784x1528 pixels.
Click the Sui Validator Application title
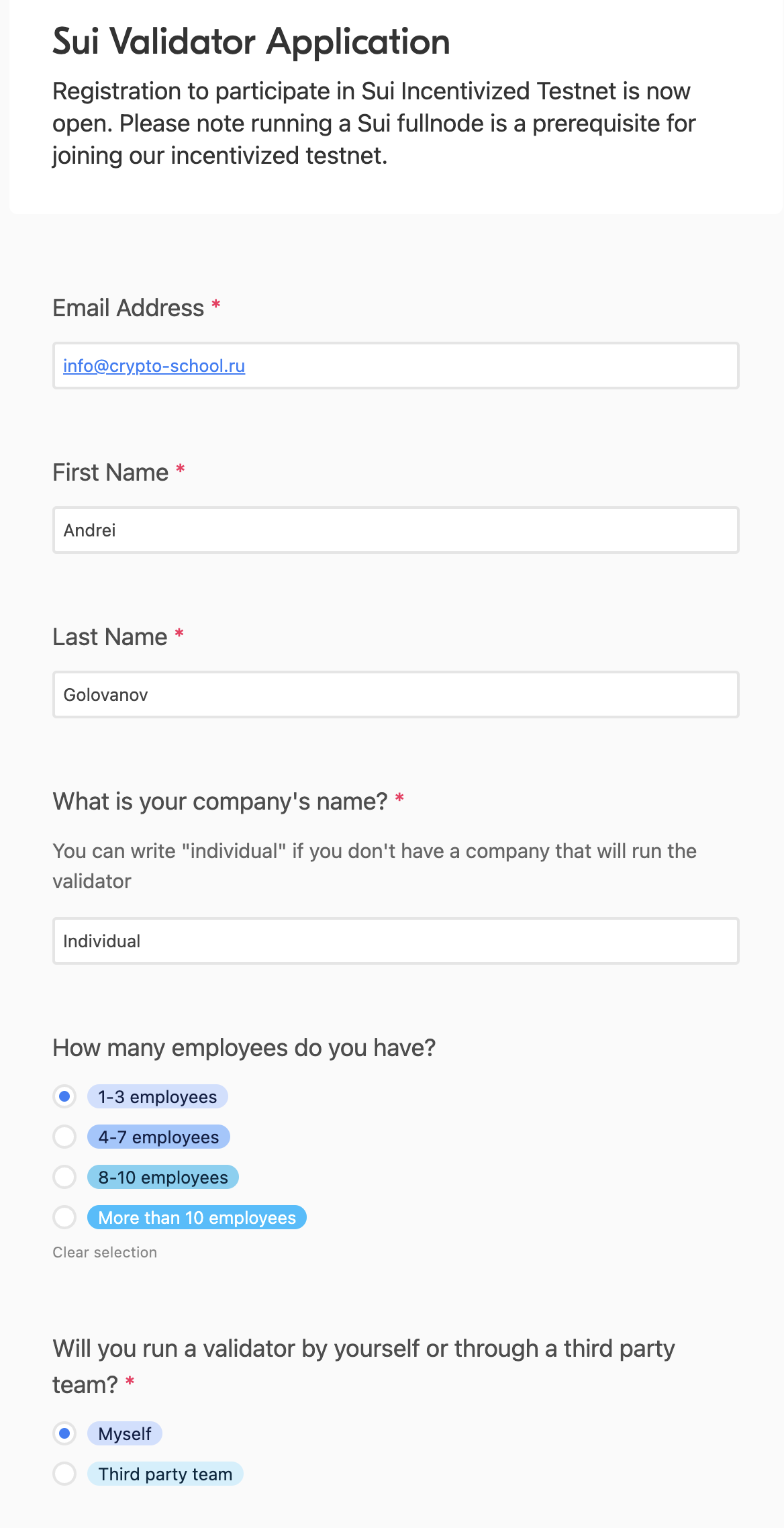click(251, 42)
